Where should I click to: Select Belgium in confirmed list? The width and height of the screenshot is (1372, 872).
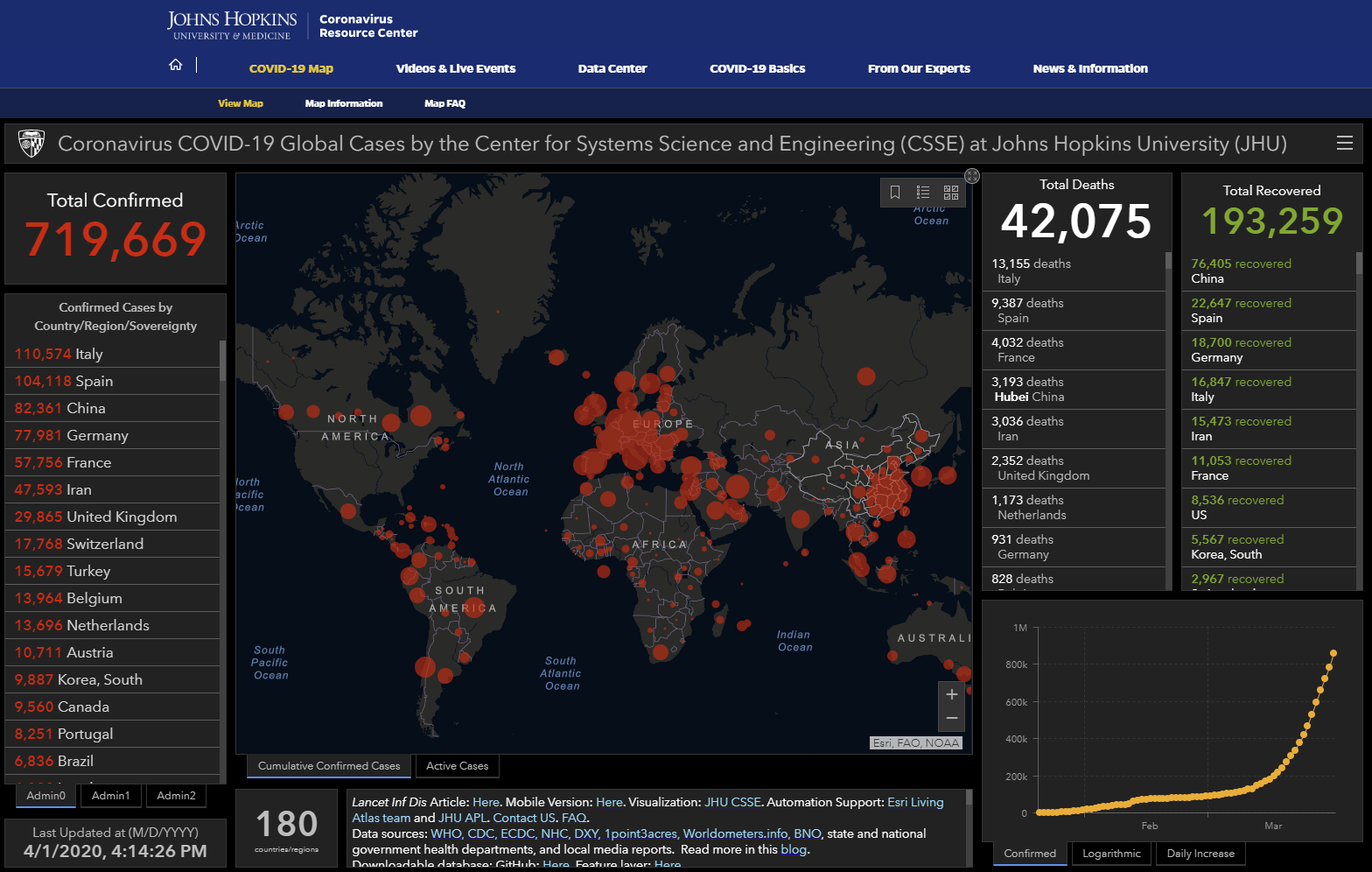112,598
